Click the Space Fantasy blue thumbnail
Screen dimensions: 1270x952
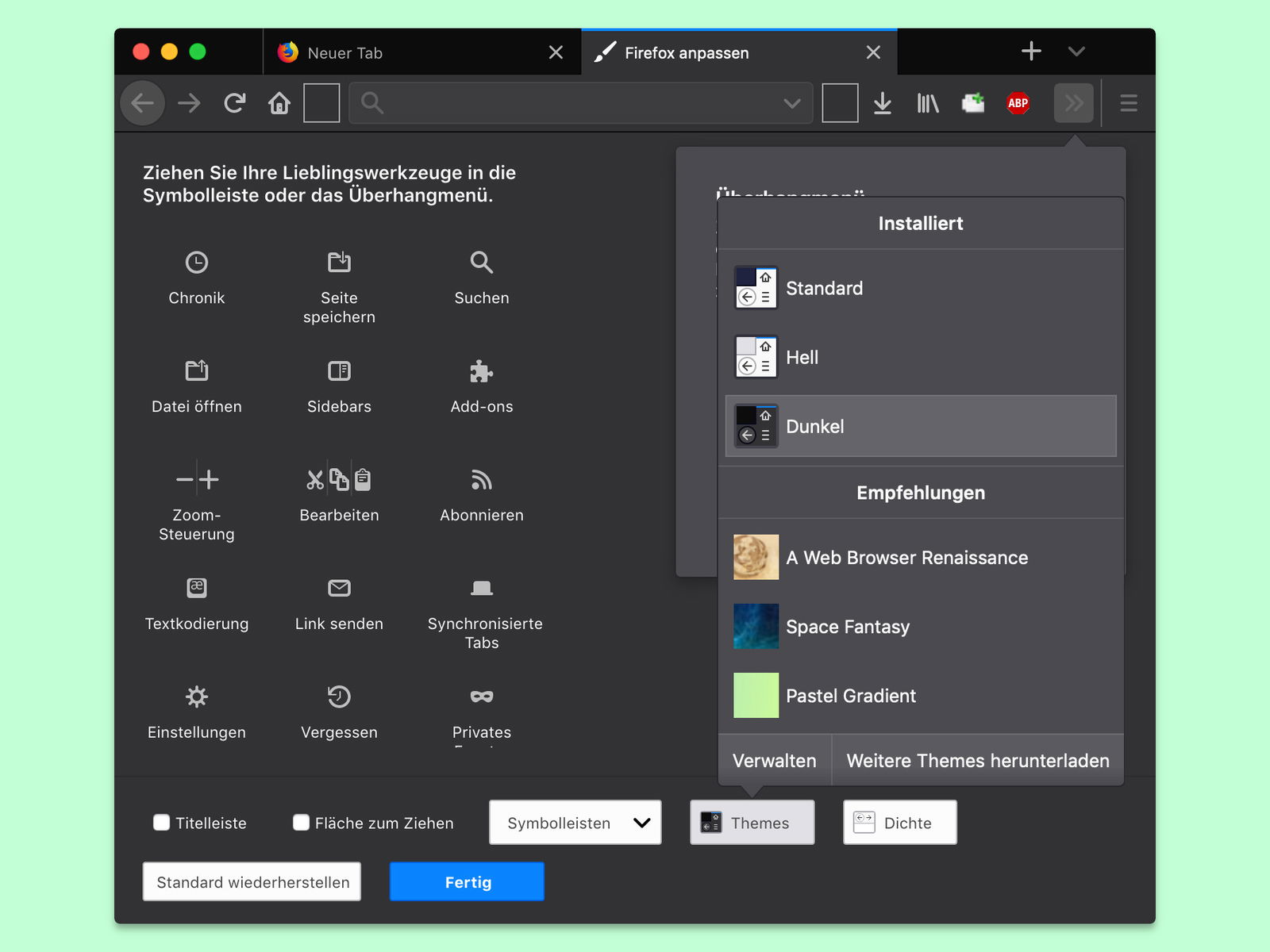tap(756, 627)
